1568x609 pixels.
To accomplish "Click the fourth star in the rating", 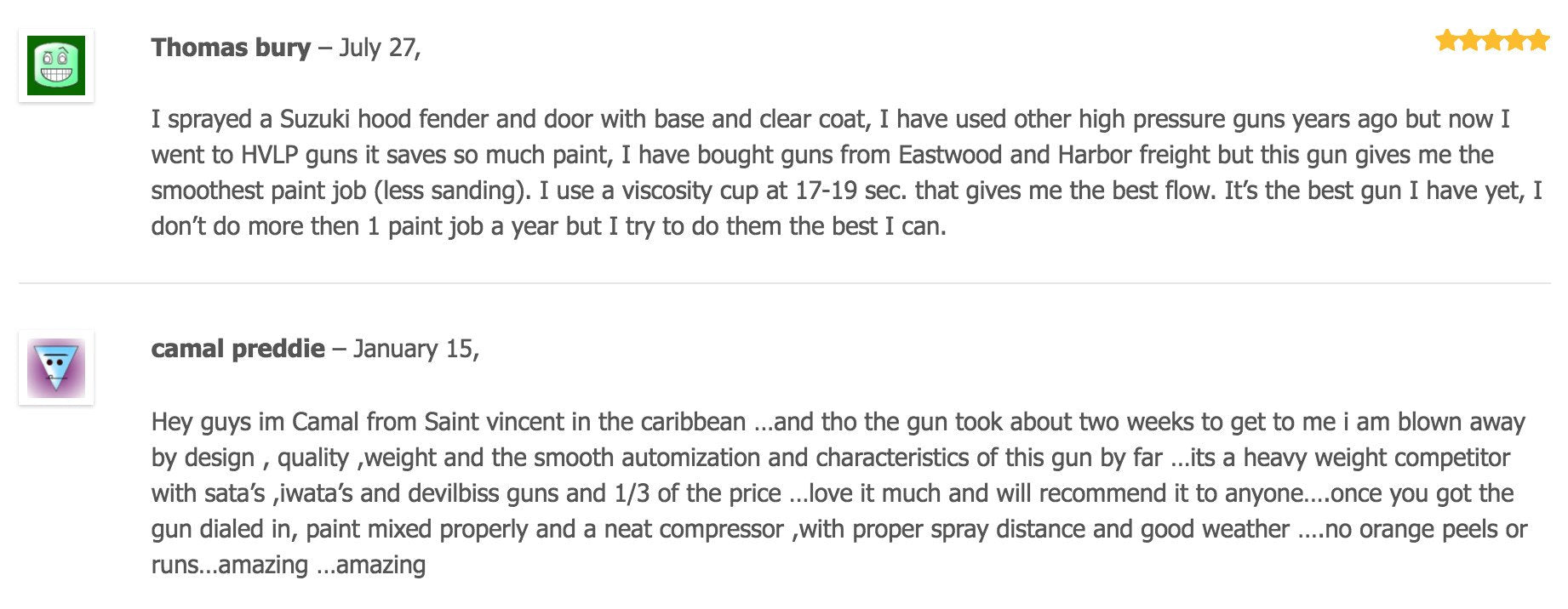I will click(1515, 40).
